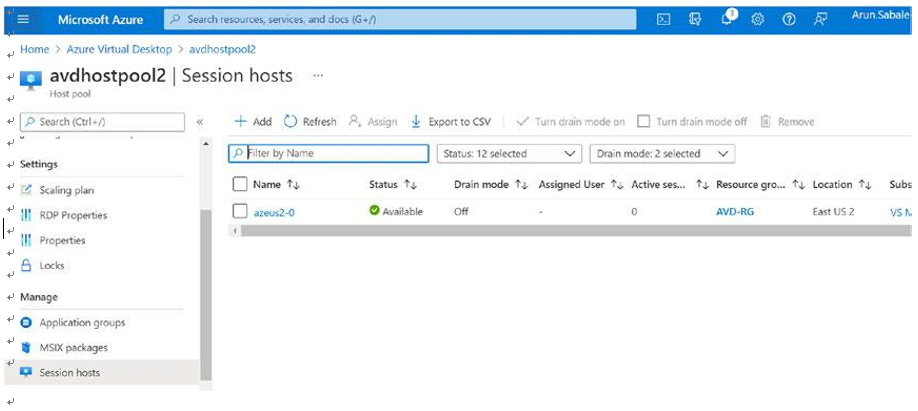Click the Refresh circular arrow icon

click(x=291, y=121)
